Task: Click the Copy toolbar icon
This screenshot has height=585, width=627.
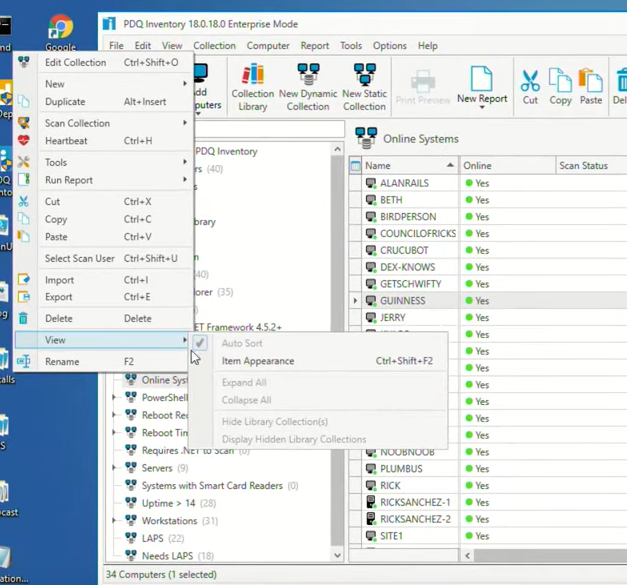Action: (560, 80)
